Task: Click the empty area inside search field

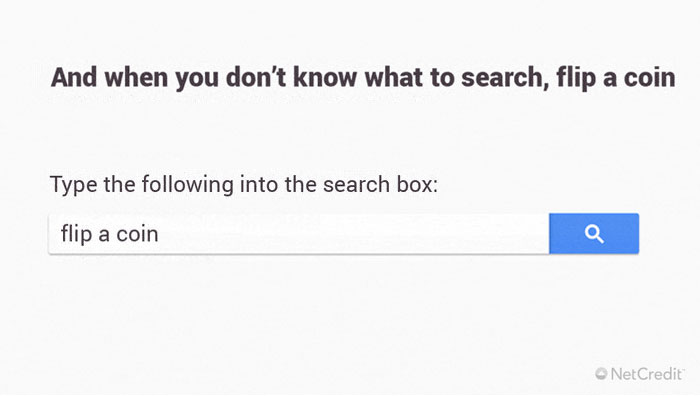Action: 353,233
